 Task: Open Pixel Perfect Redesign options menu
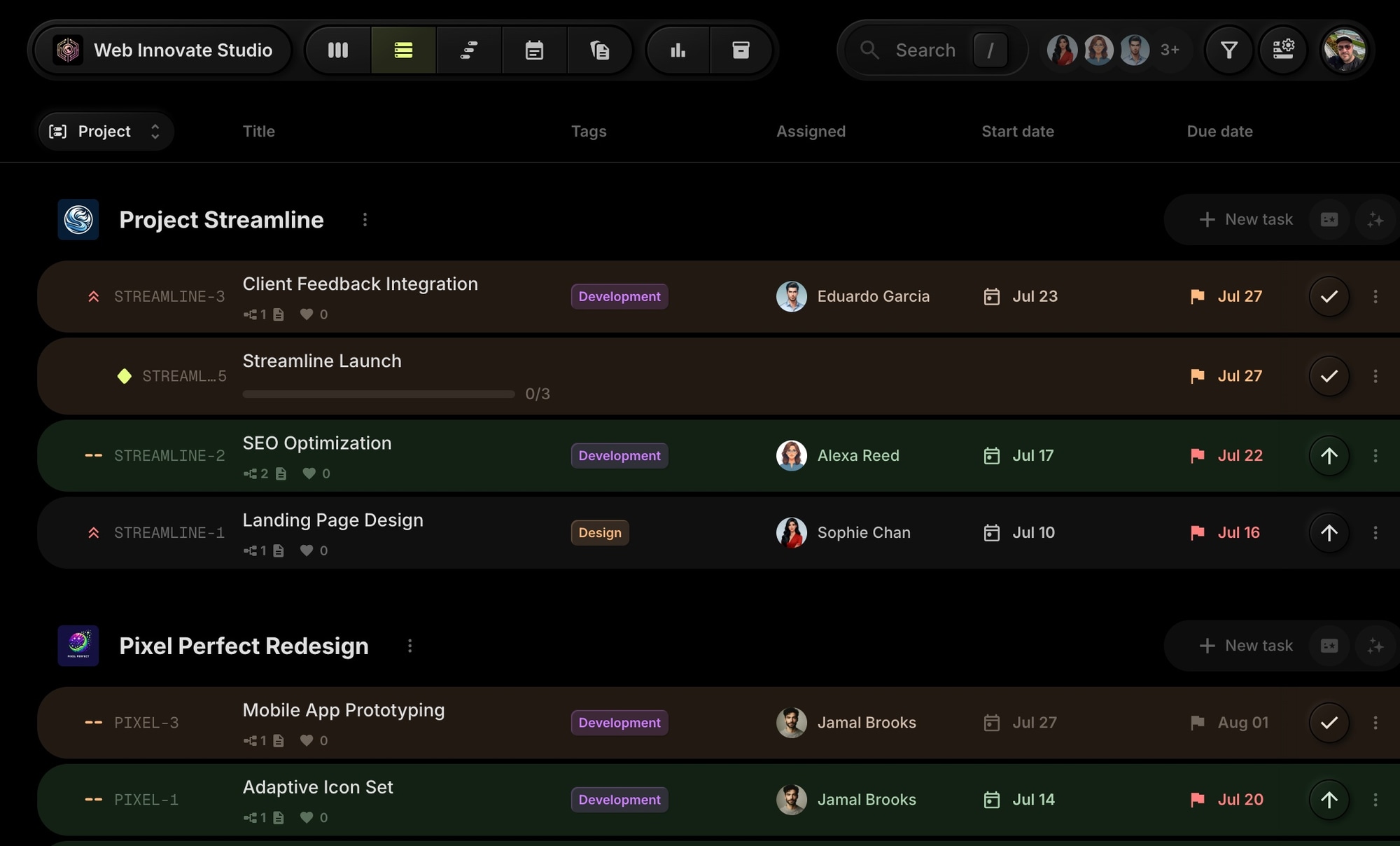click(x=409, y=646)
